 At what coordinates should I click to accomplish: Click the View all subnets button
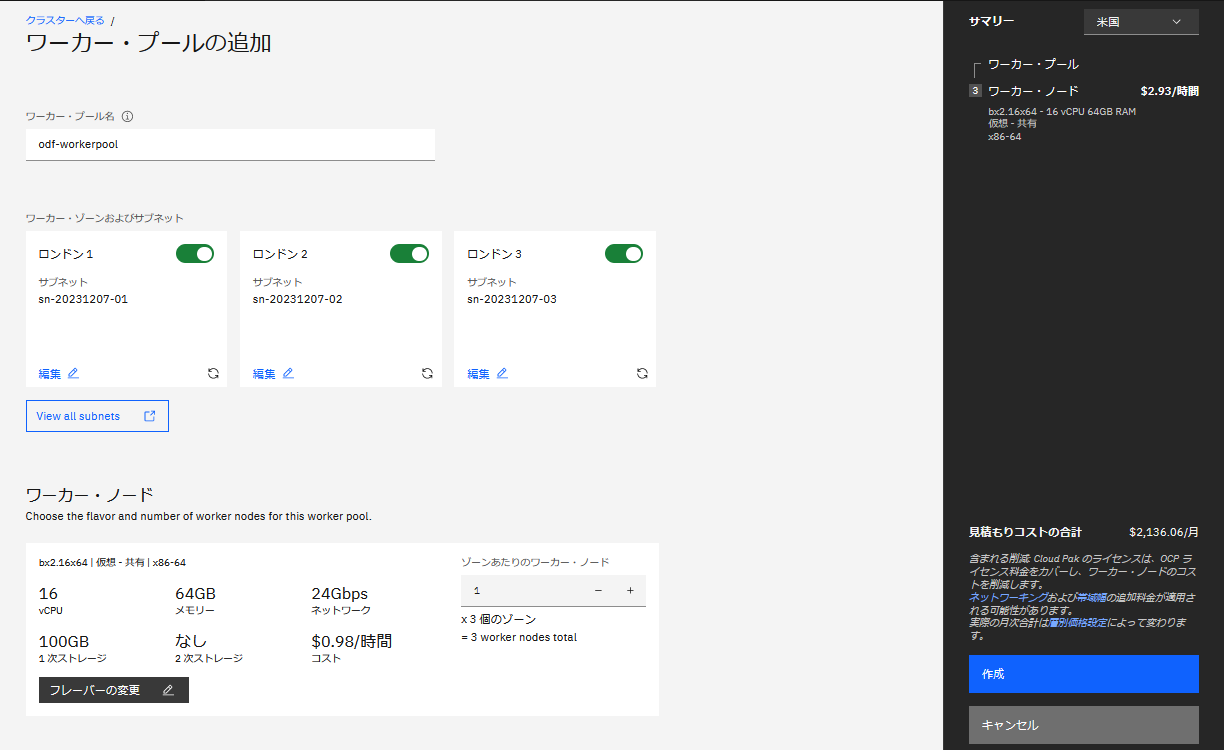click(x=97, y=416)
